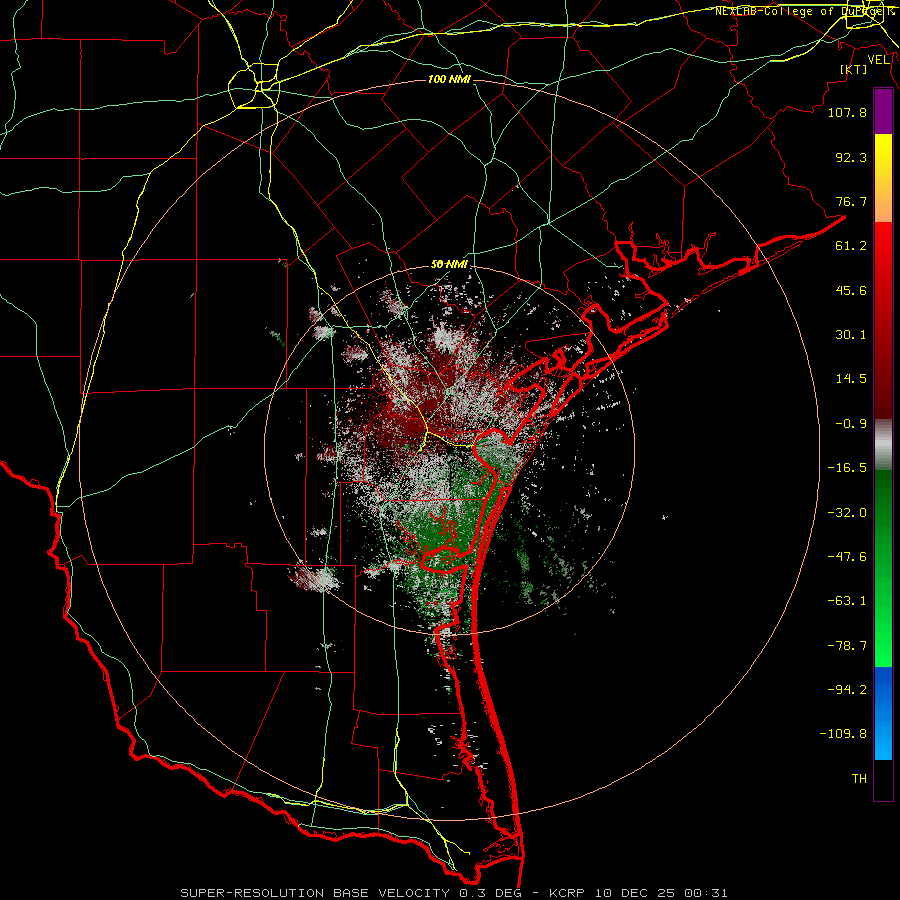Click the -78.7 velocity scale value
Screen dimensions: 900x900
[847, 646]
